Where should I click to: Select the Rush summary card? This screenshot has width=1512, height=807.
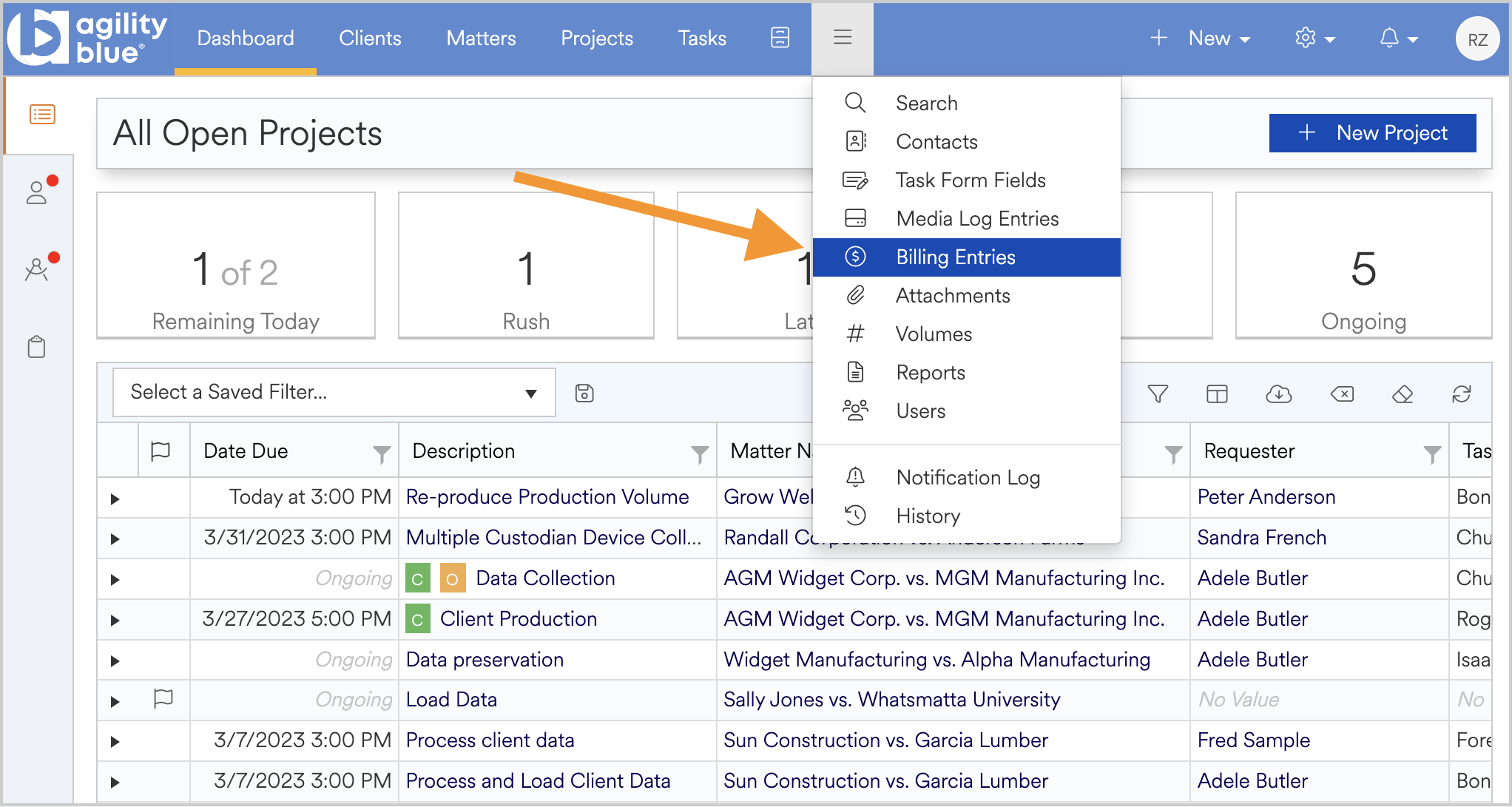(526, 266)
